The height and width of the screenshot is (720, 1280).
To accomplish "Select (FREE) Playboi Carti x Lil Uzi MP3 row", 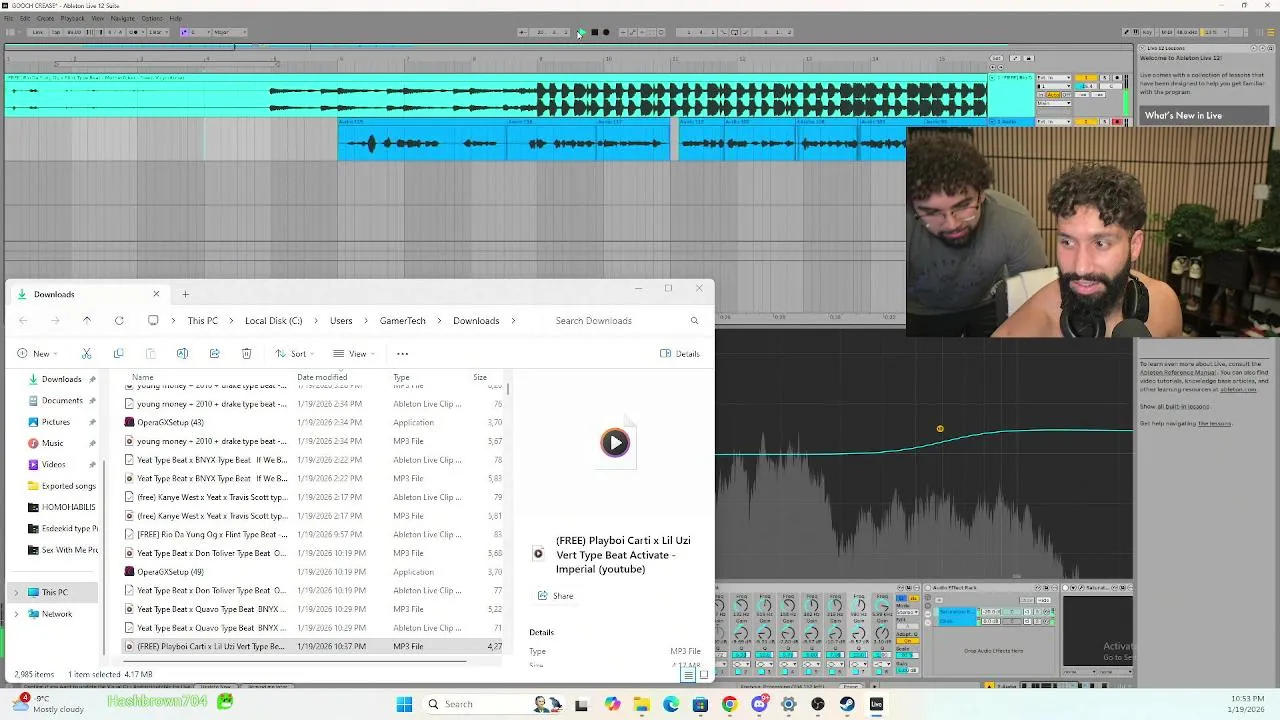I will click(313, 646).
